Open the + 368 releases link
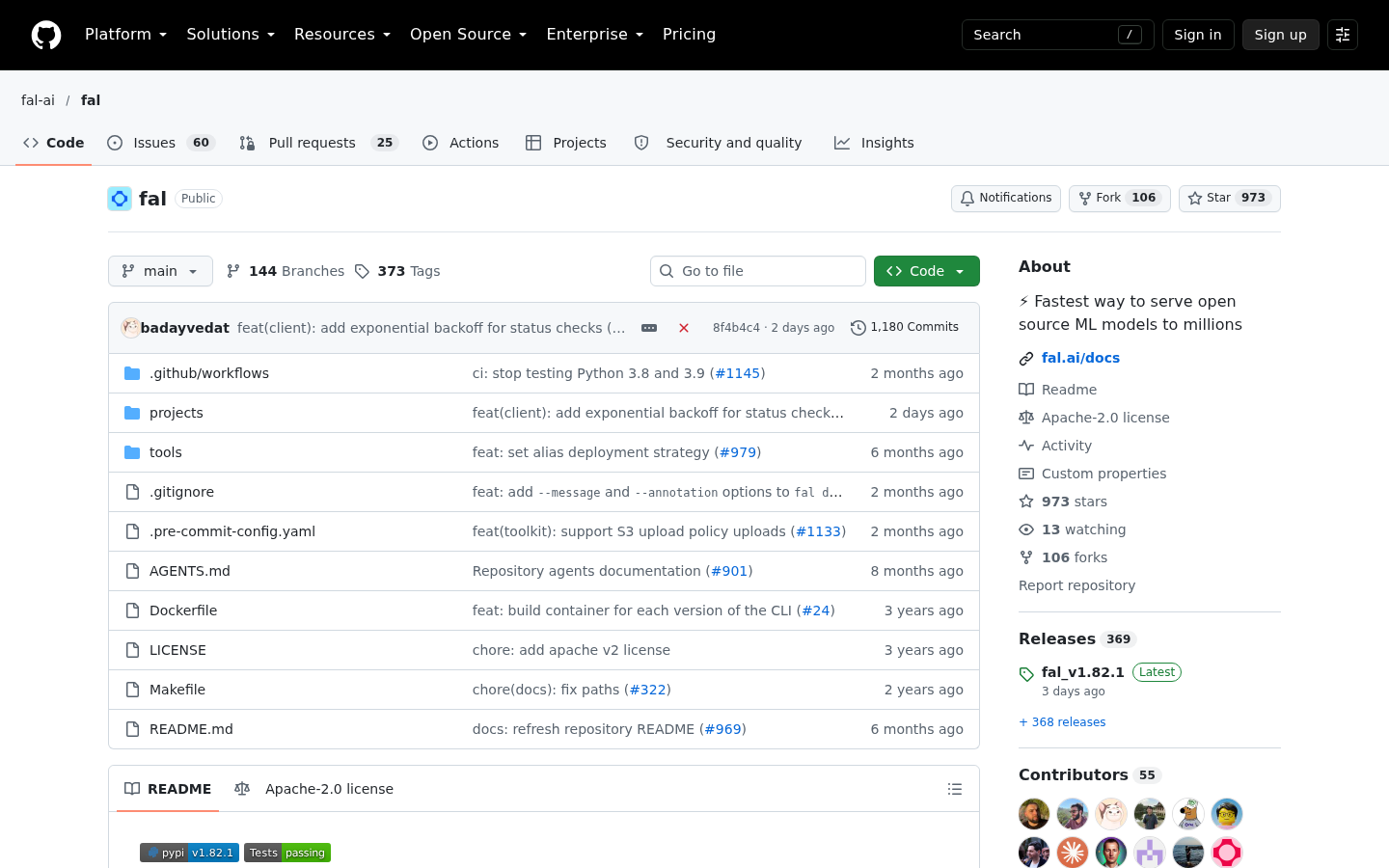1389x868 pixels. point(1062,722)
